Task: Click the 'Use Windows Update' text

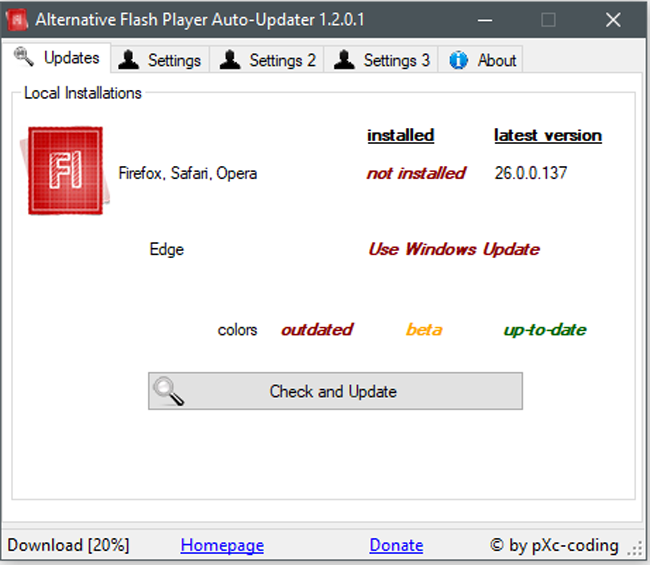Action: [x=454, y=249]
